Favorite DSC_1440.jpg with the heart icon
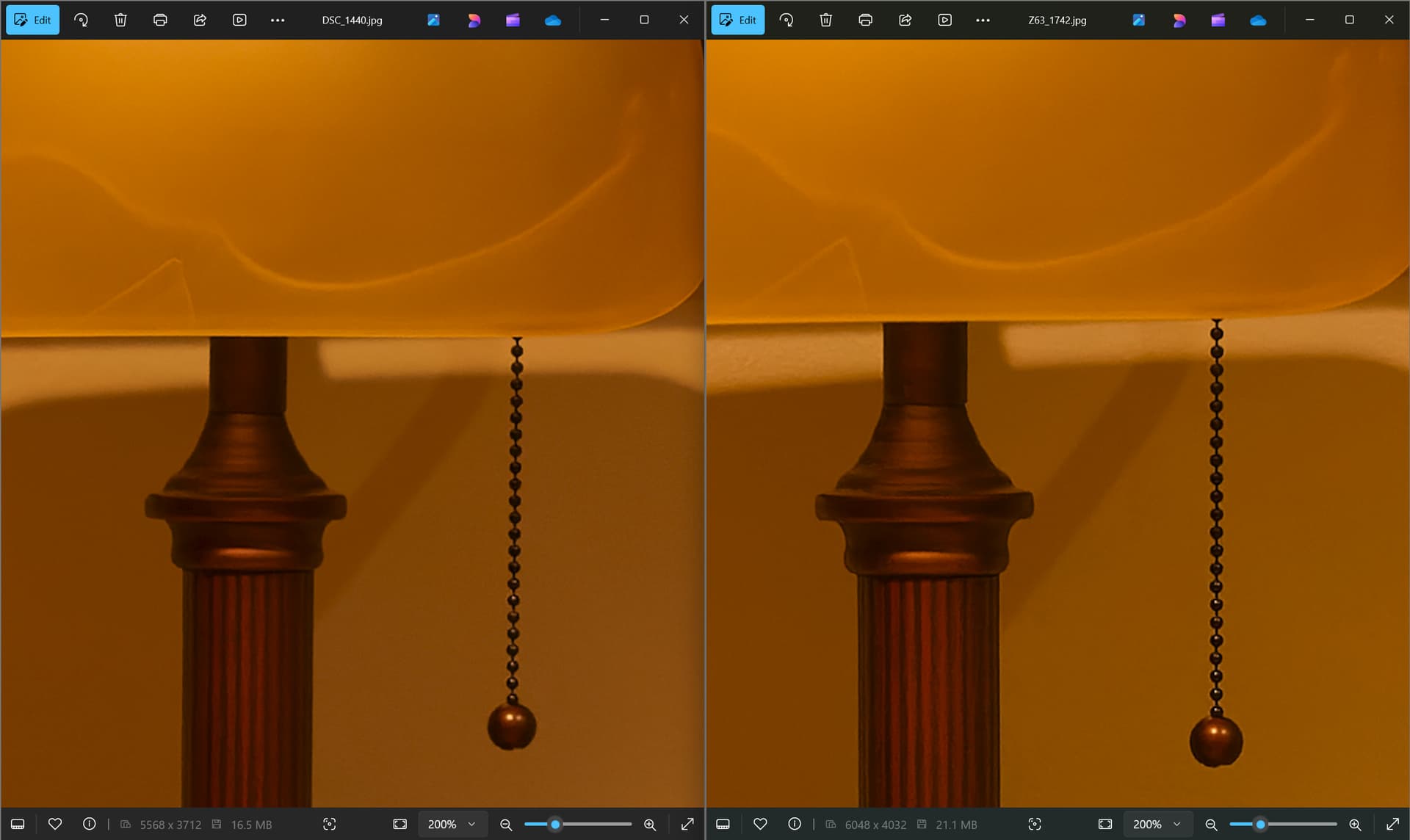 coord(55,824)
